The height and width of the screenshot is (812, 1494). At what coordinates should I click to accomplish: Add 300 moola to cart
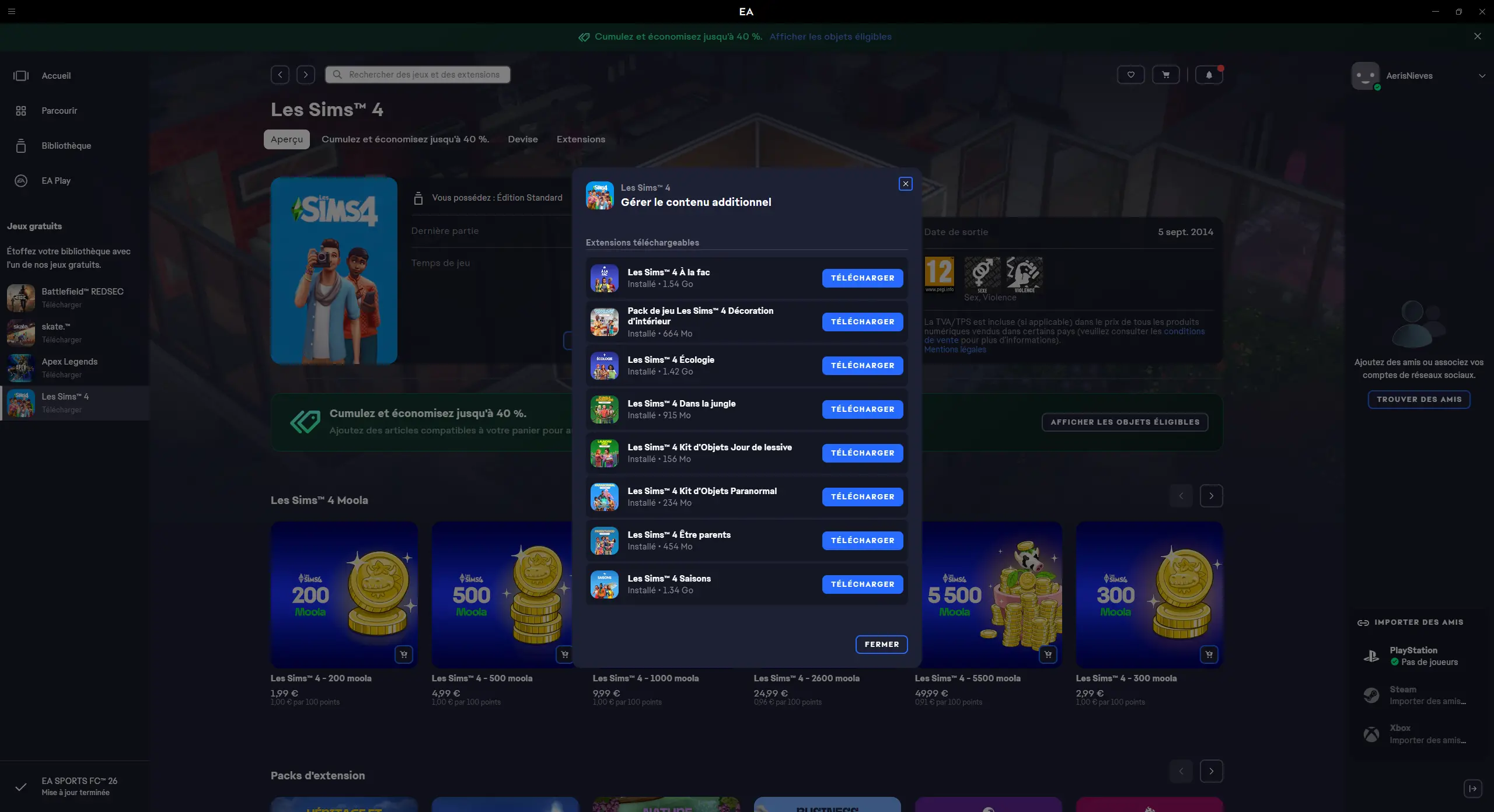(x=1209, y=654)
